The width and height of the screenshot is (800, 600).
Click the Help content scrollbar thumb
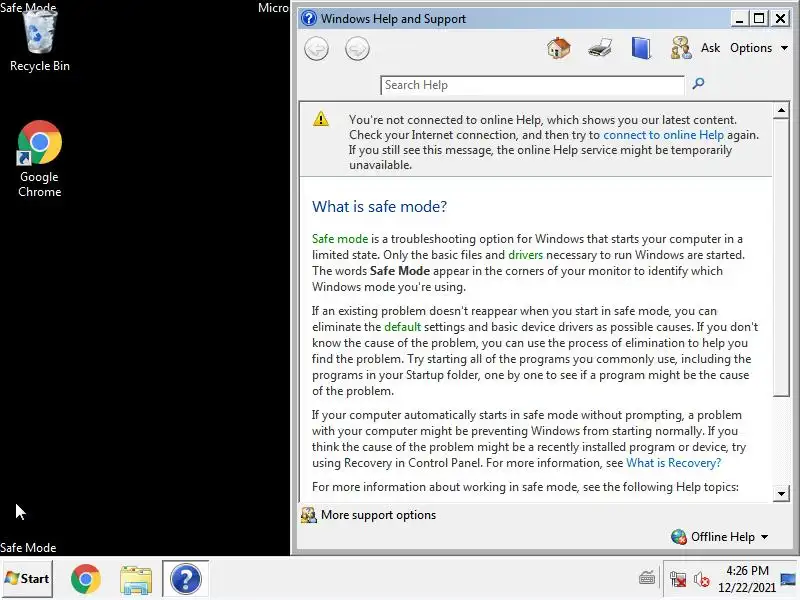click(x=781, y=258)
